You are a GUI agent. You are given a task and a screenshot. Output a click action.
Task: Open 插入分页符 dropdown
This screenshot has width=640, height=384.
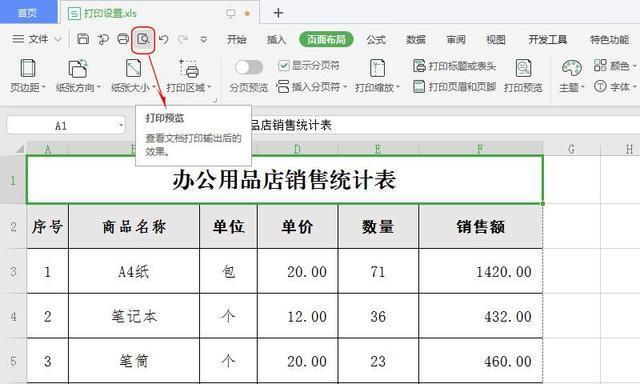click(312, 87)
